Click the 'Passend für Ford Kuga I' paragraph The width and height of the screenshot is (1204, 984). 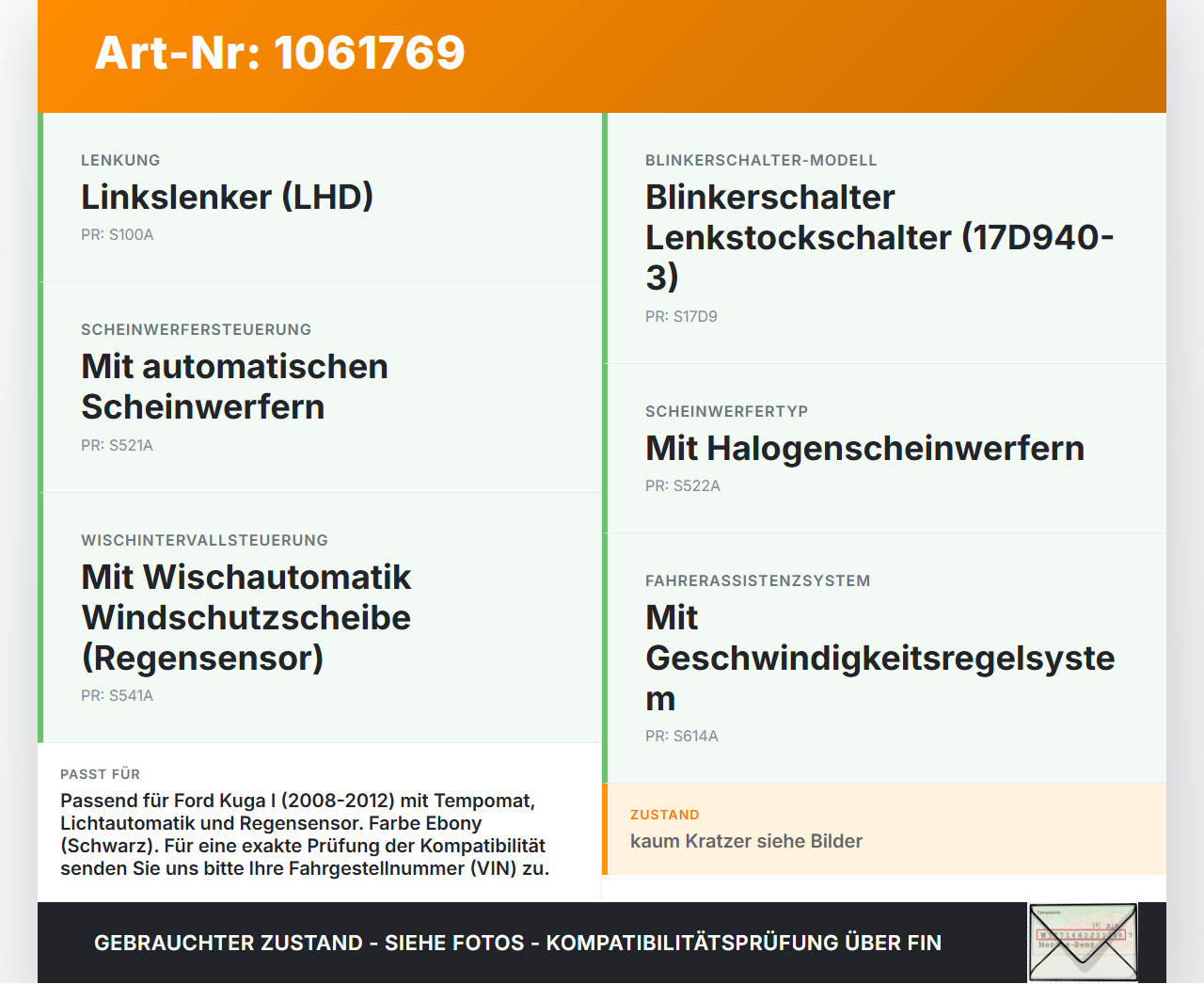point(305,834)
